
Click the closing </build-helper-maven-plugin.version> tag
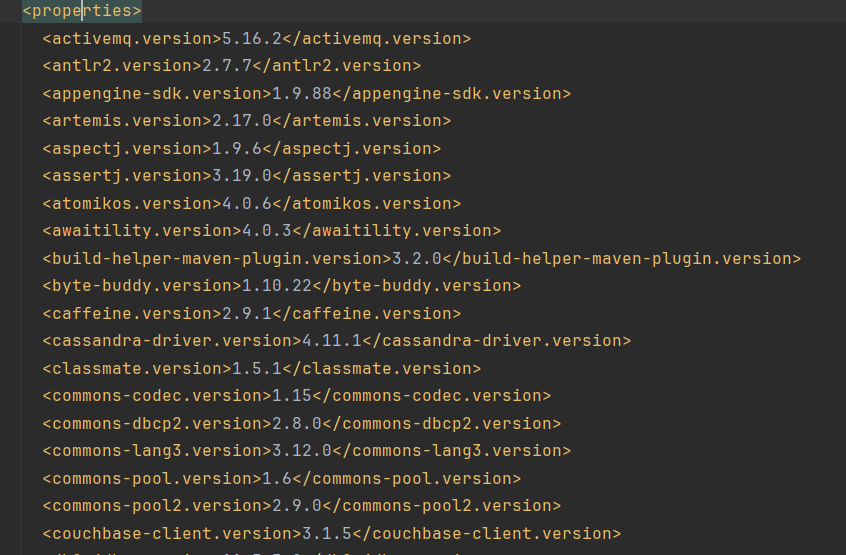pyautogui.click(x=622, y=259)
